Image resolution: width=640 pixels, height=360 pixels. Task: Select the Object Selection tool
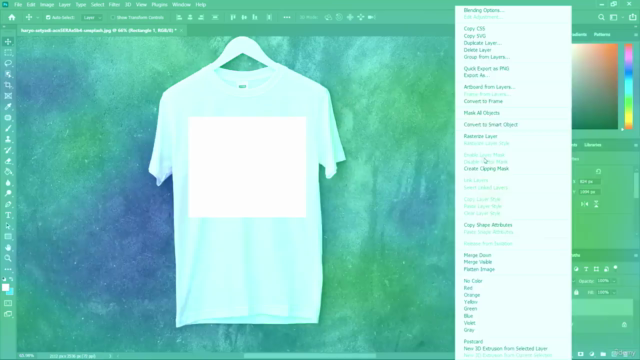[x=8, y=74]
